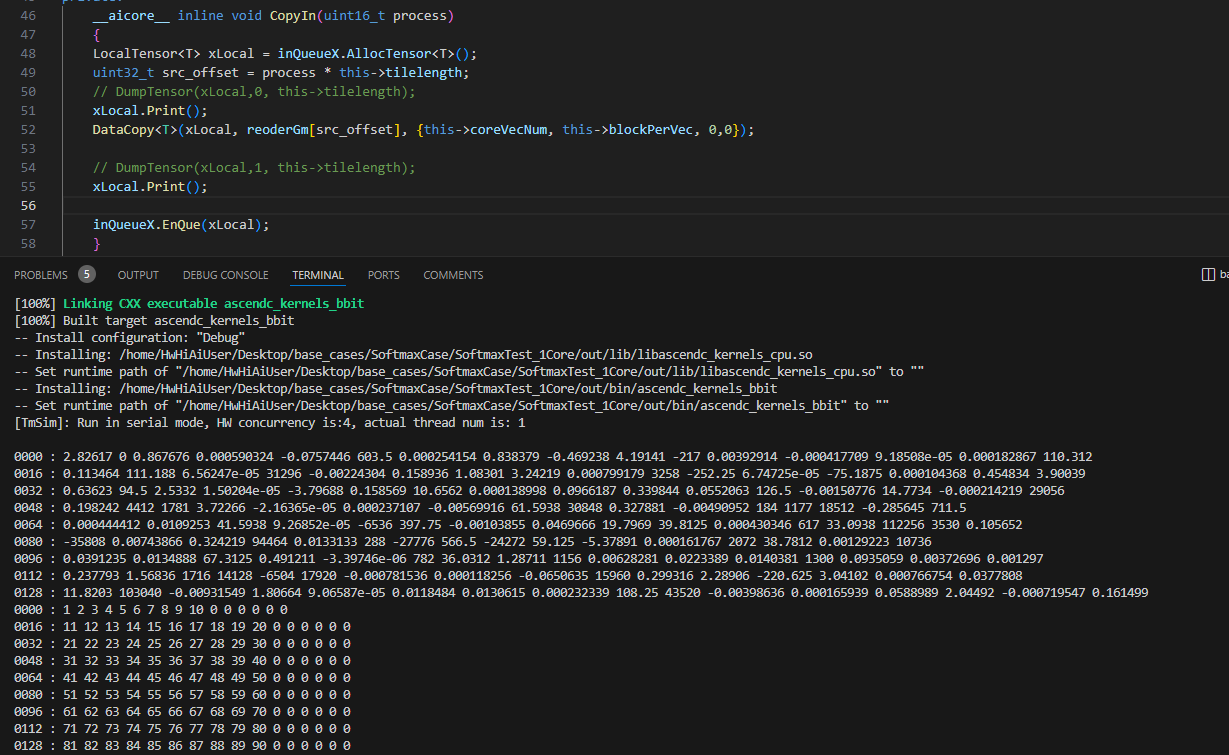Click the uint16_t process parameter on line 46

(x=387, y=16)
